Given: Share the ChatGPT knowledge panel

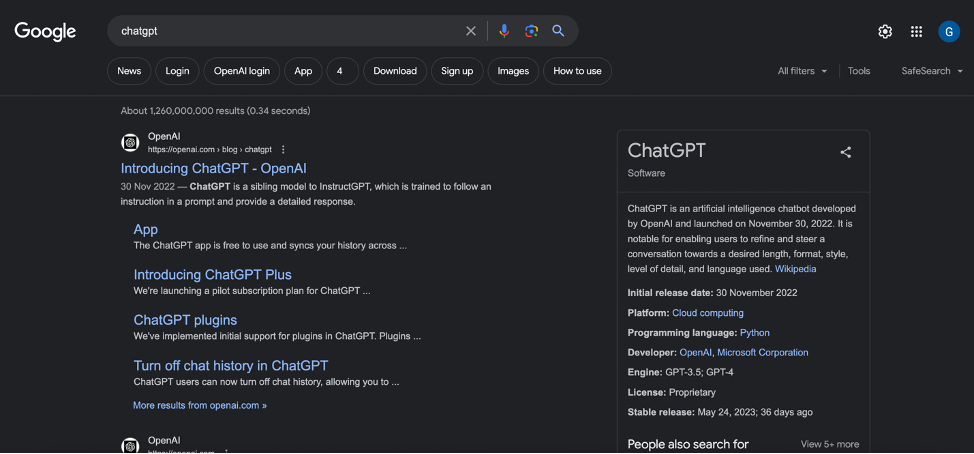Looking at the screenshot, I should [x=845, y=152].
